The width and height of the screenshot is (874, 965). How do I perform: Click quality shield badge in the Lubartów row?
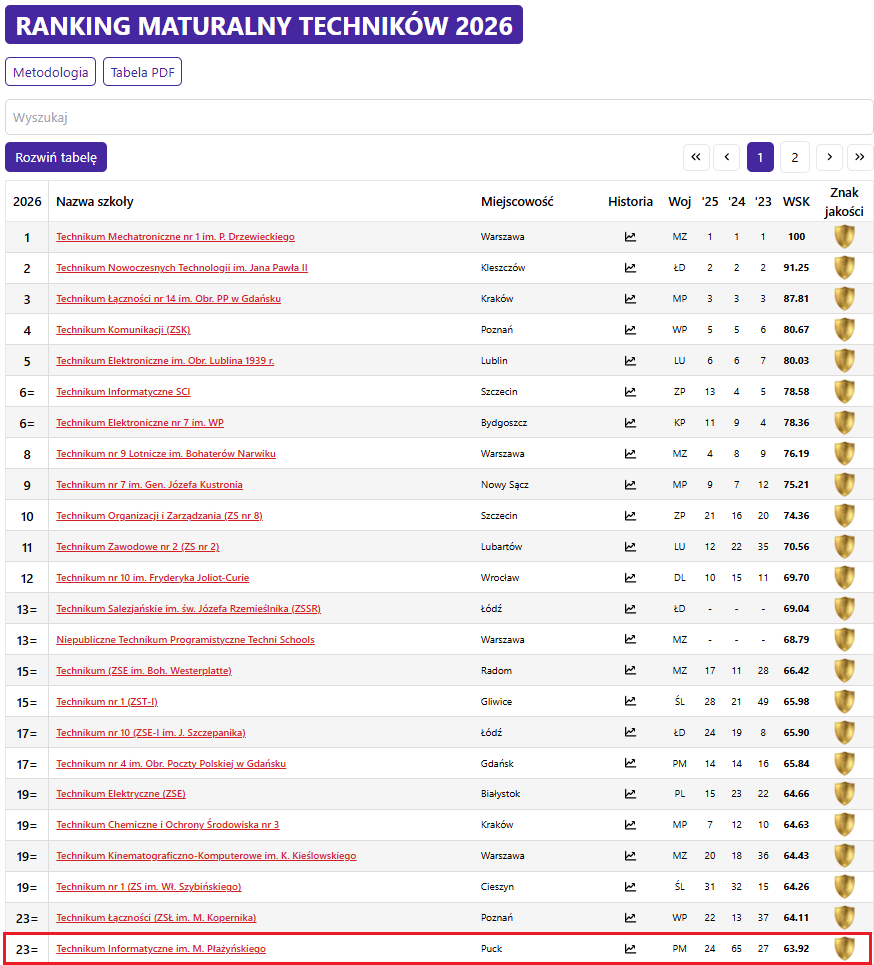845,547
